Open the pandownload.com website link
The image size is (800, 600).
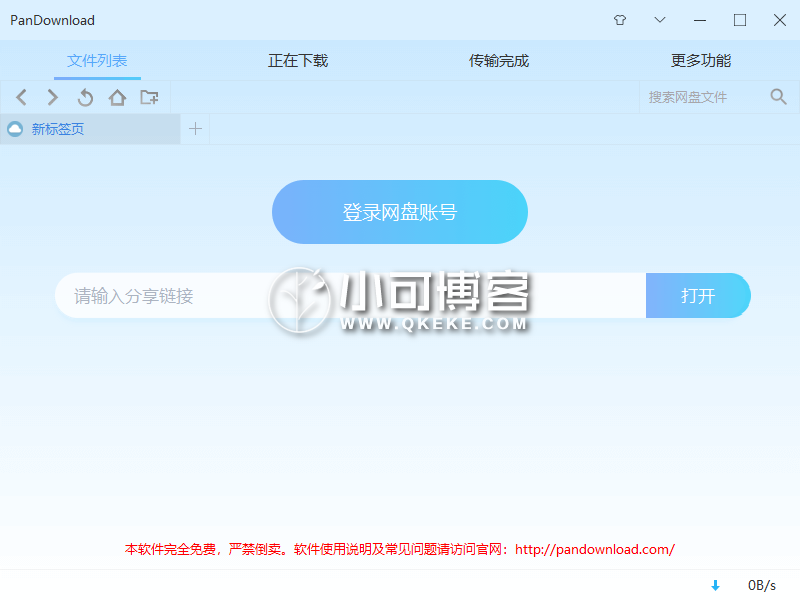[595, 549]
